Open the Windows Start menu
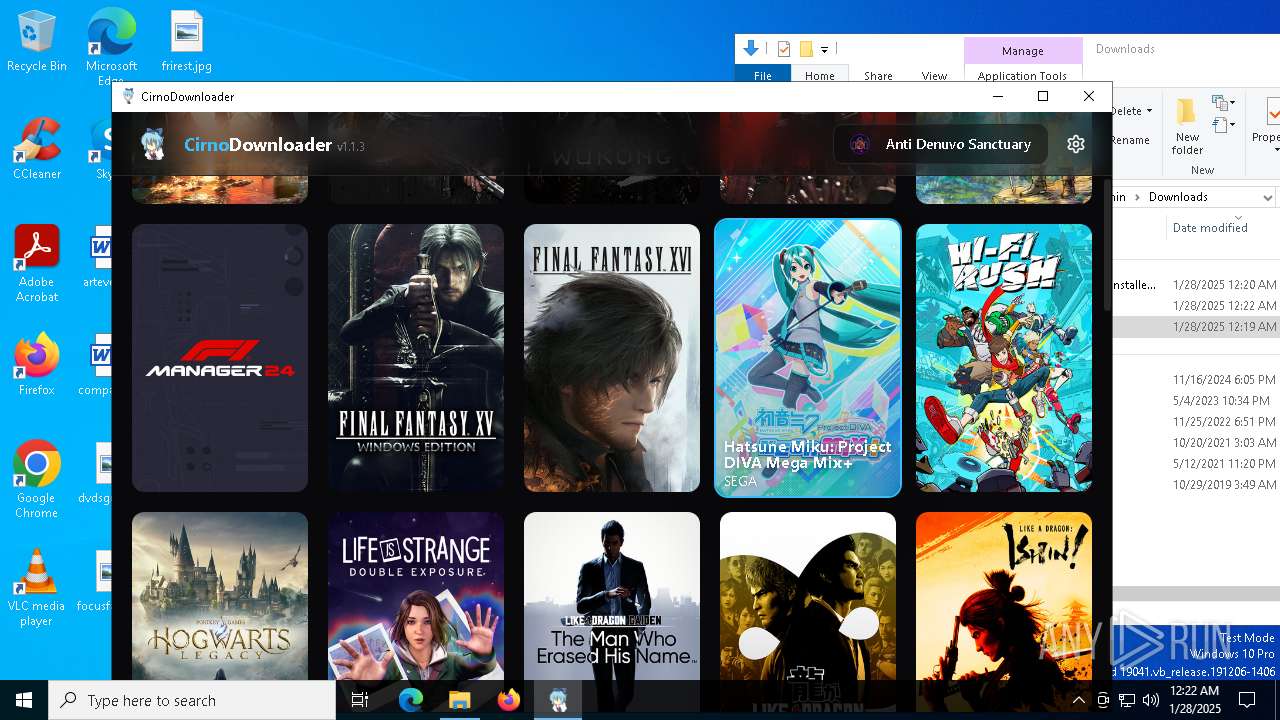 coord(24,700)
